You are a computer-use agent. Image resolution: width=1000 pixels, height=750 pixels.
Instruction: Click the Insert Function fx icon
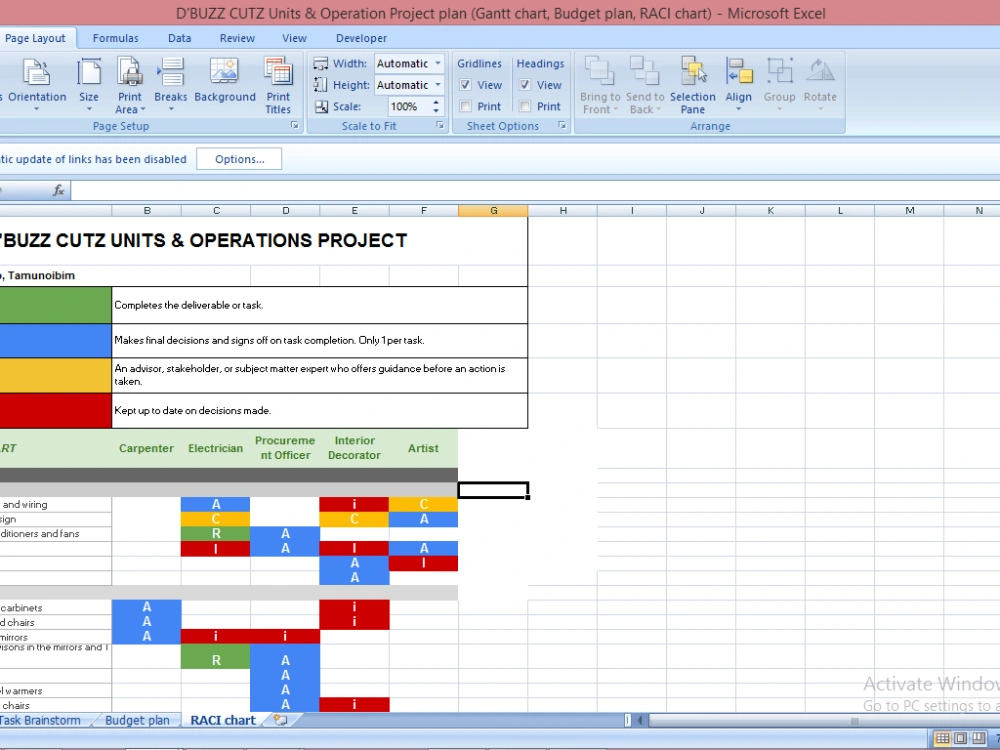59,190
